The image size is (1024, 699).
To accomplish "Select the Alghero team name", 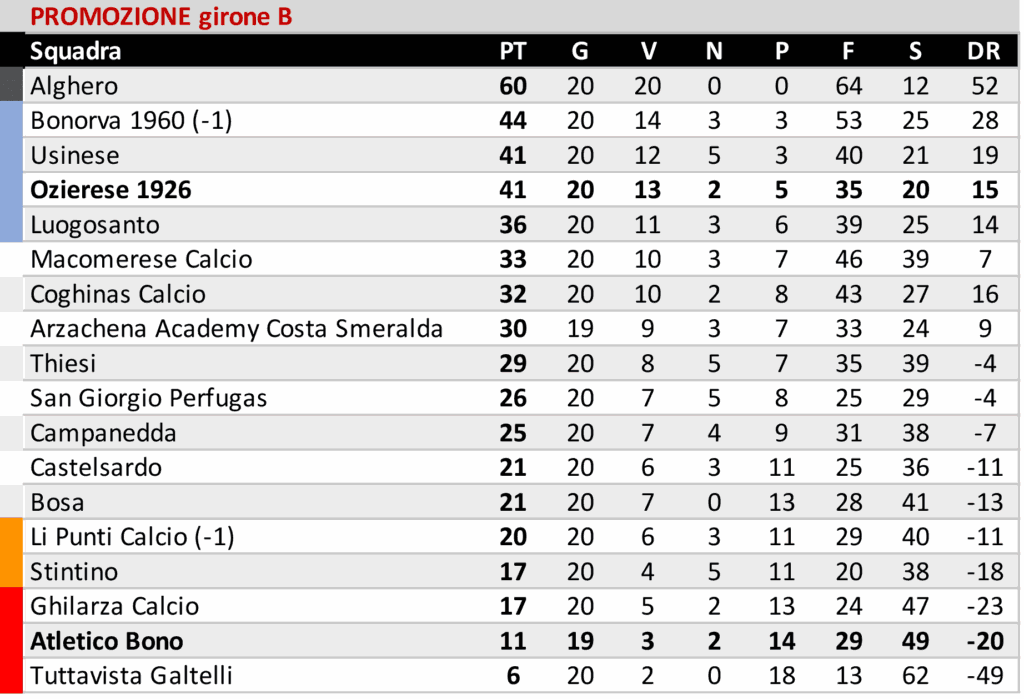I will point(74,86).
